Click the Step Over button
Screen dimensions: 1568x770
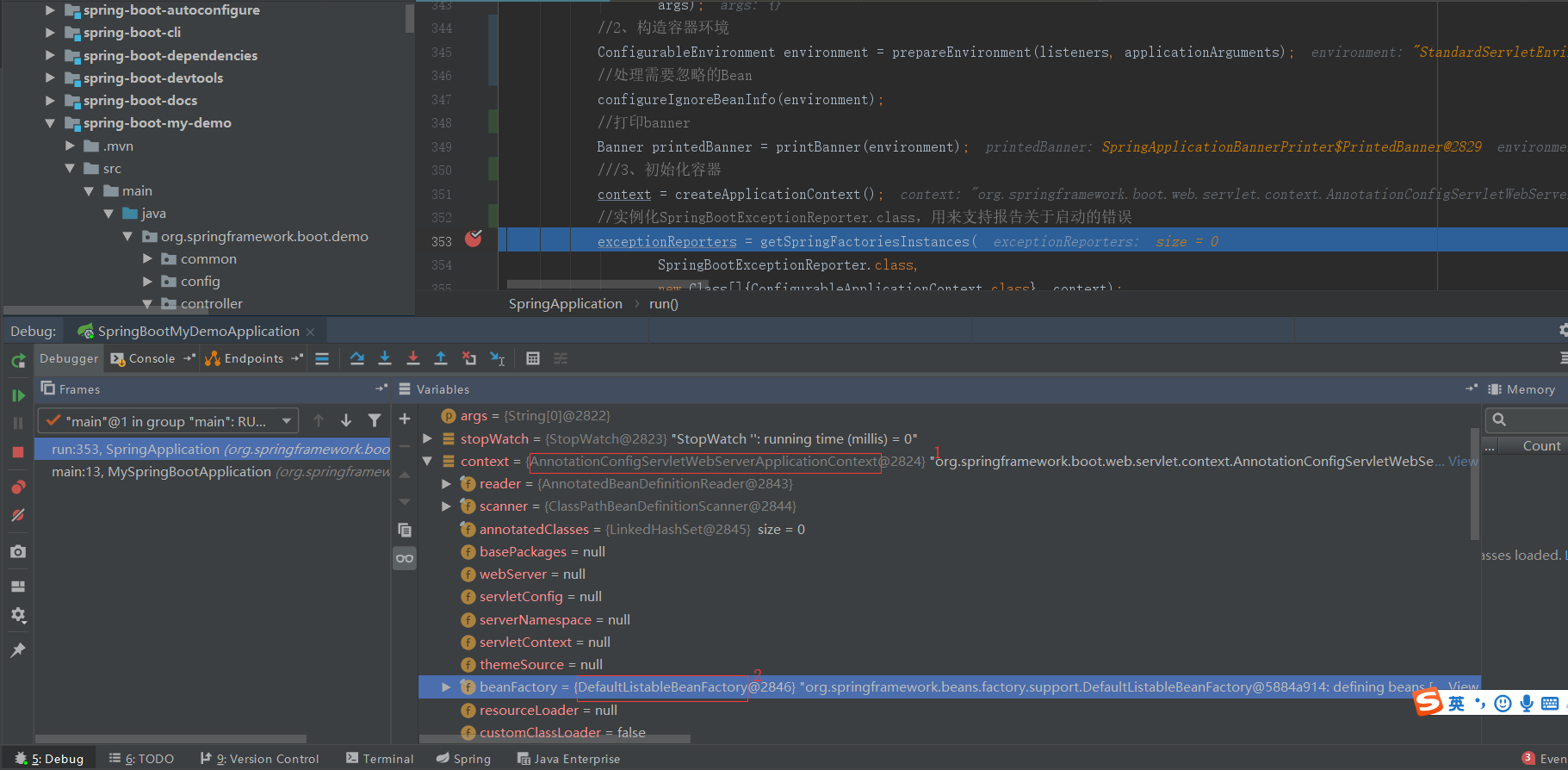pyautogui.click(x=356, y=358)
